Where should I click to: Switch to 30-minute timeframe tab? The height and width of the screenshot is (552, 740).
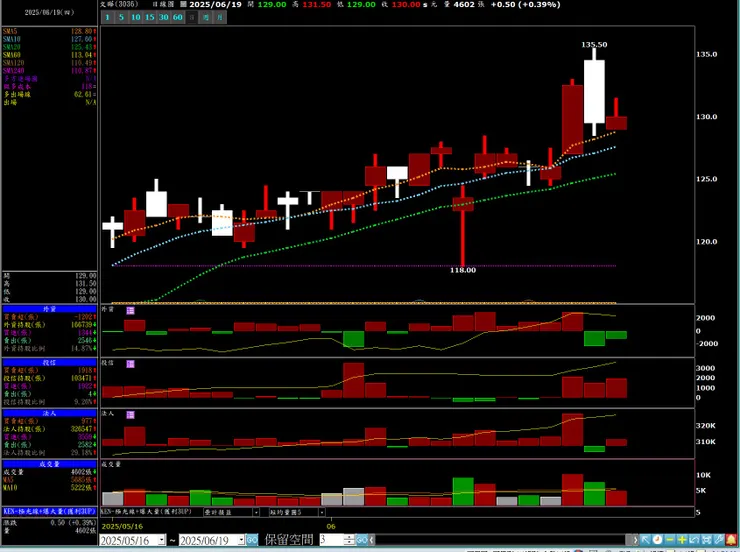(x=163, y=17)
